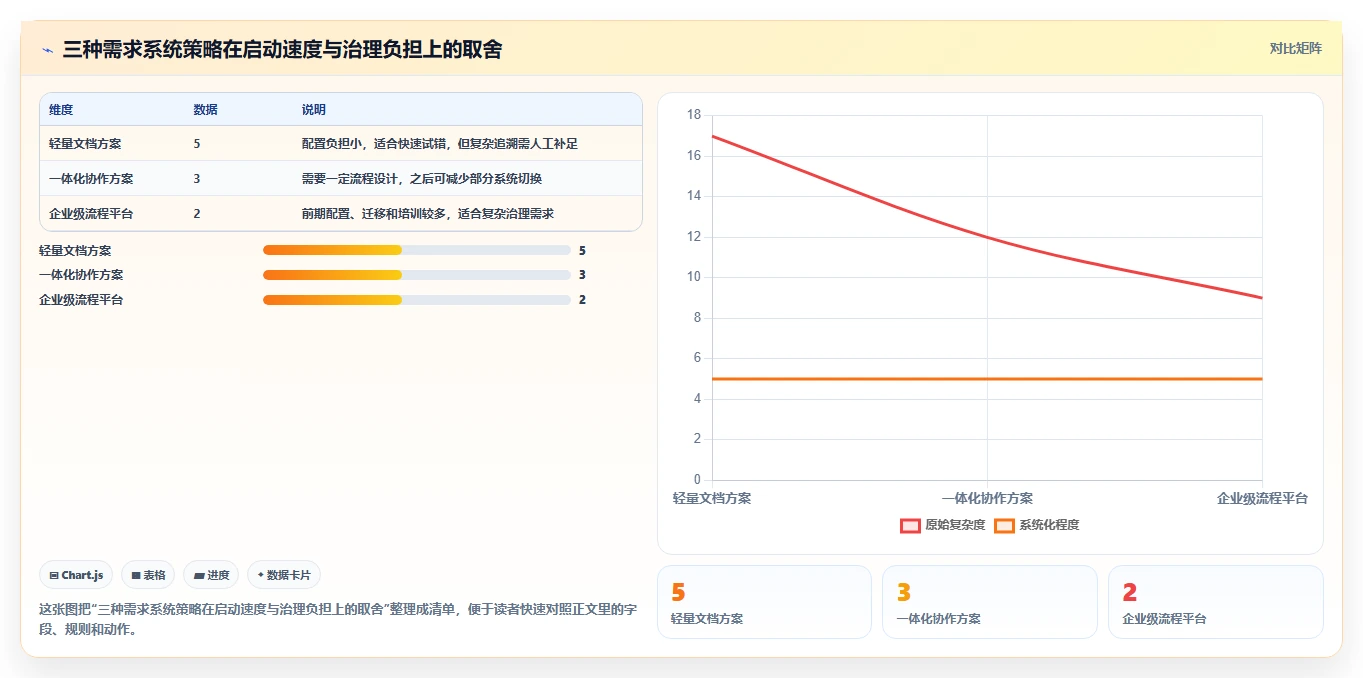
Task: Click the description starting with 配置负担小
Action: pyautogui.click(x=440, y=144)
